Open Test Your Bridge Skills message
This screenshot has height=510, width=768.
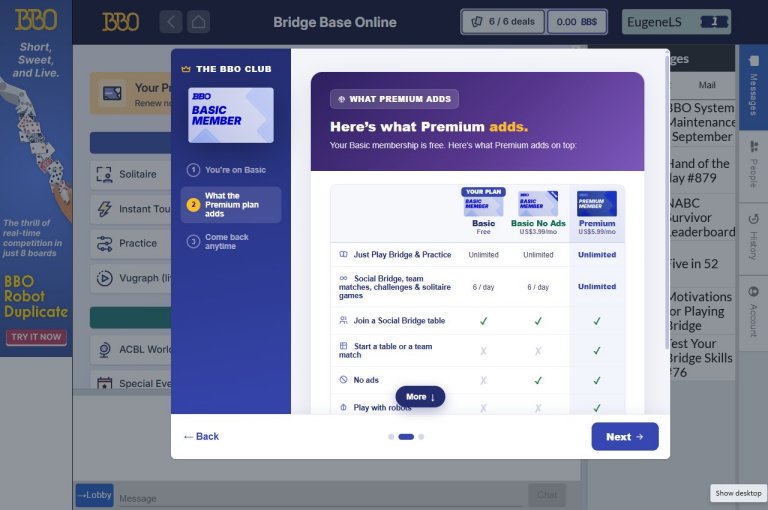(x=702, y=358)
